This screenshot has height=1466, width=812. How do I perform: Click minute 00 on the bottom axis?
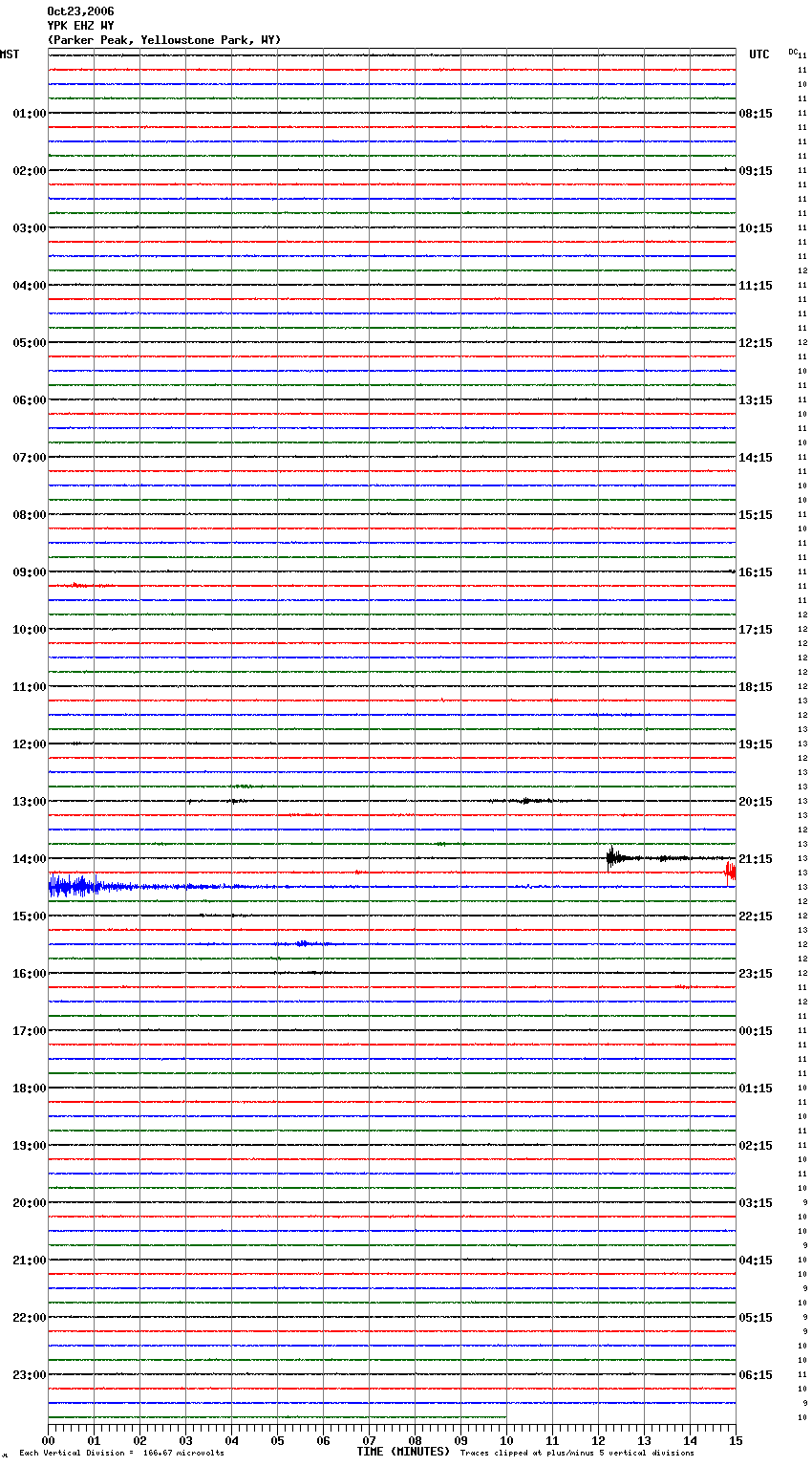pyautogui.click(x=48, y=1440)
